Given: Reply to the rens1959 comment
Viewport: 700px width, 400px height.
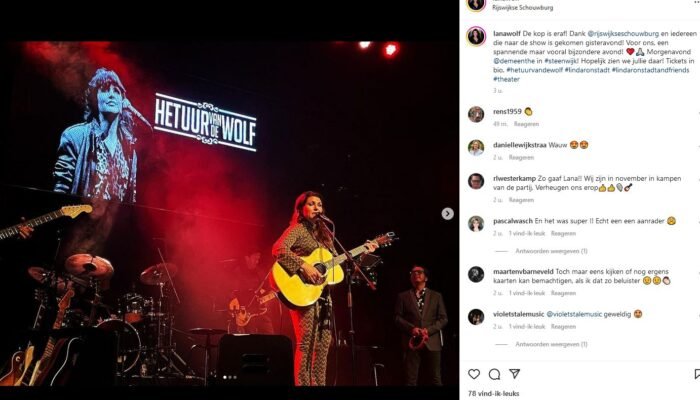Looking at the screenshot, I should [x=526, y=124].
